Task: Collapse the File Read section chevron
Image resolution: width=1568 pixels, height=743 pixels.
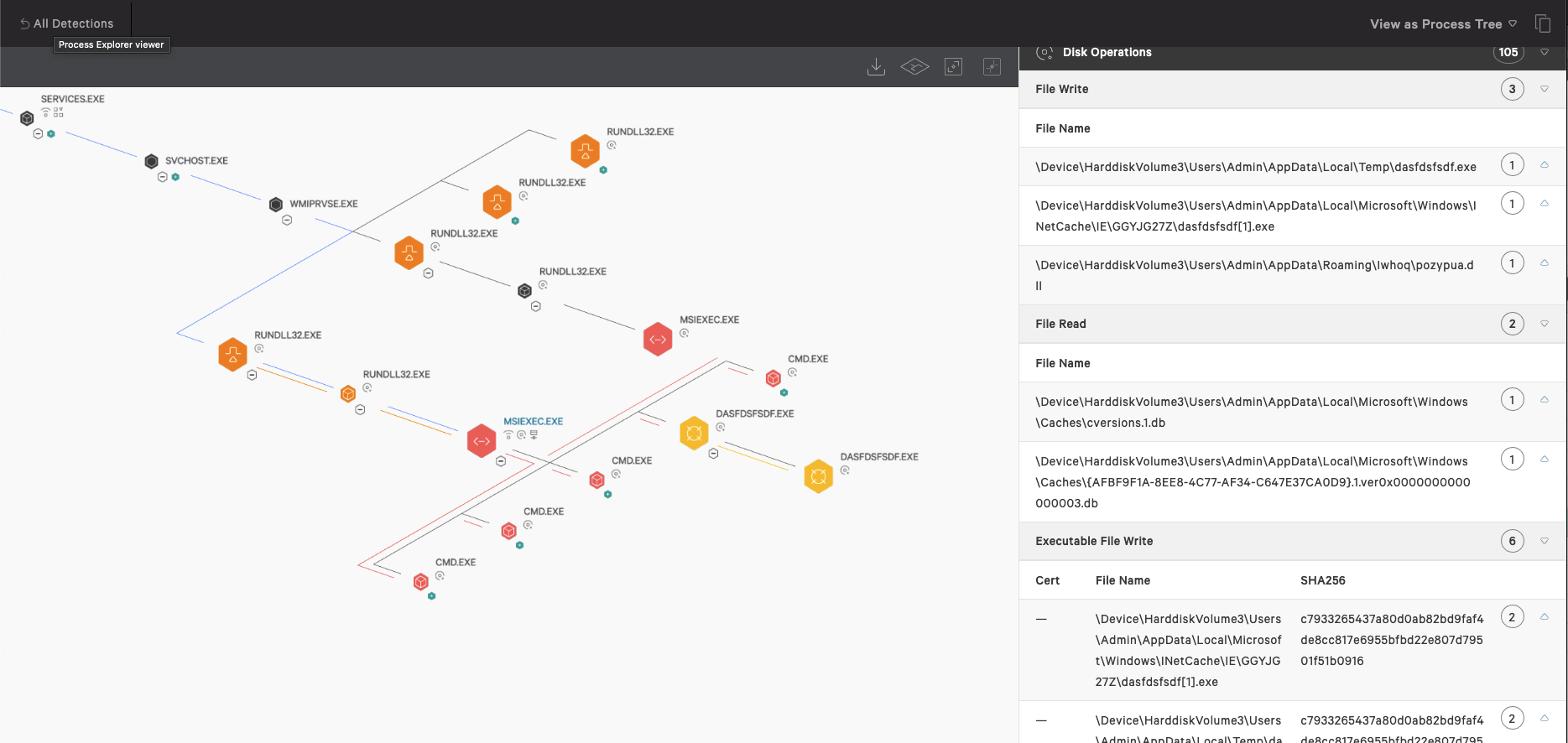Action: pyautogui.click(x=1545, y=324)
